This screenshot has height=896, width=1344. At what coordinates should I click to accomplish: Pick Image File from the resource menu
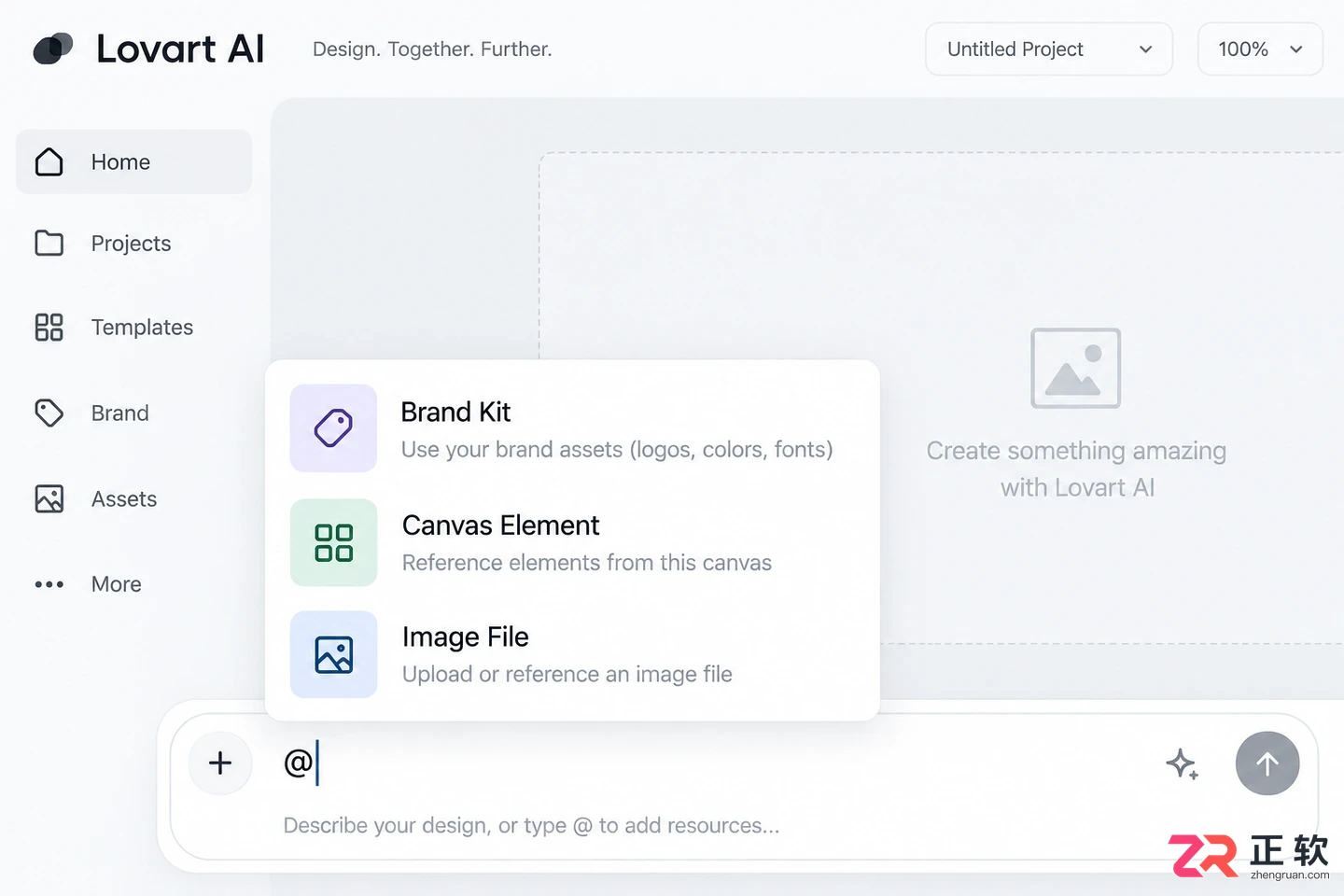click(572, 654)
